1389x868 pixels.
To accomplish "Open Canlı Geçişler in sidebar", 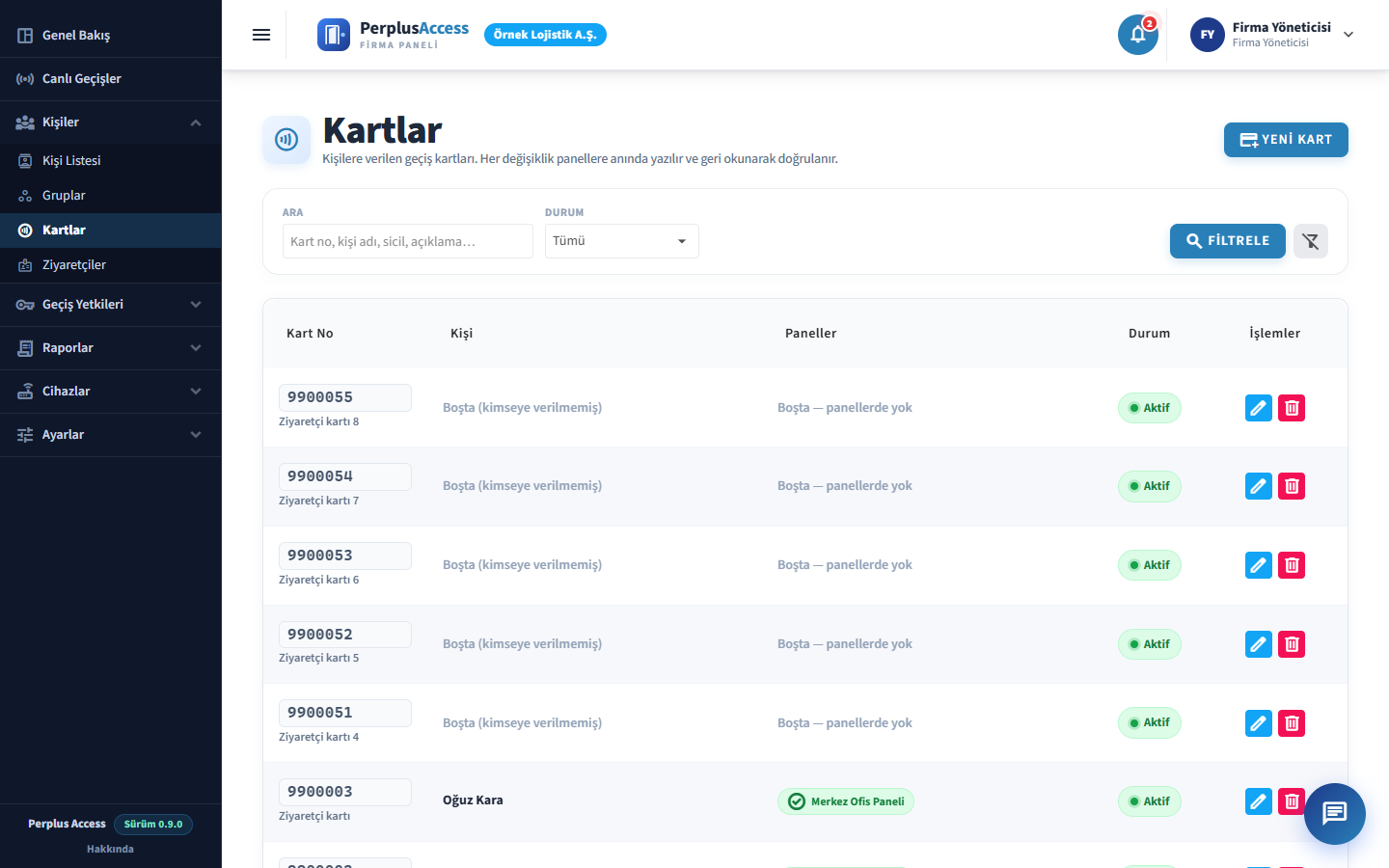I will click(x=111, y=79).
